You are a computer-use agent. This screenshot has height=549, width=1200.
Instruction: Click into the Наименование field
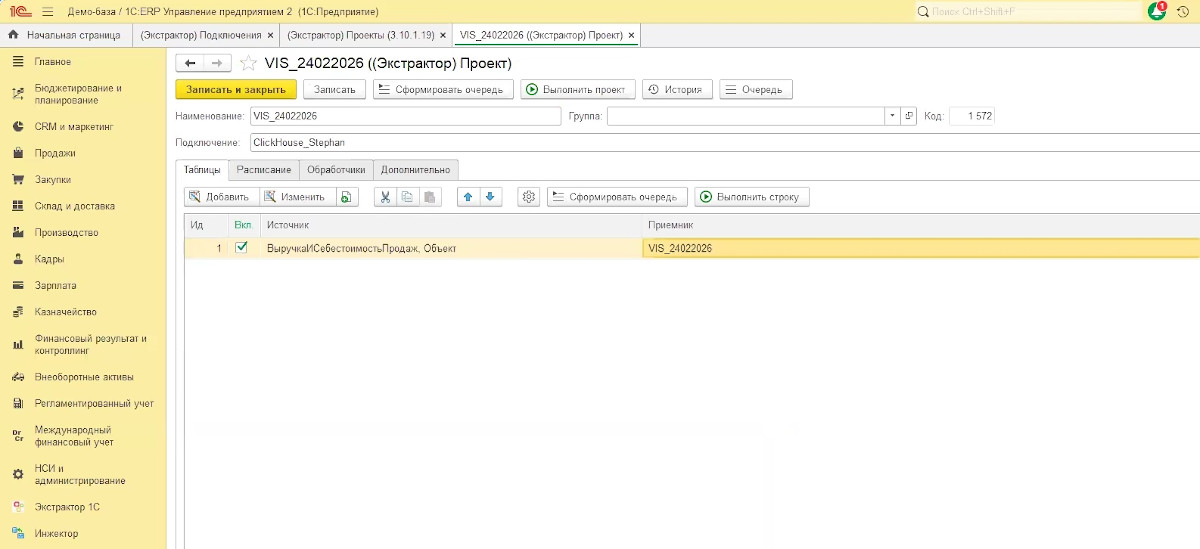[x=405, y=116]
